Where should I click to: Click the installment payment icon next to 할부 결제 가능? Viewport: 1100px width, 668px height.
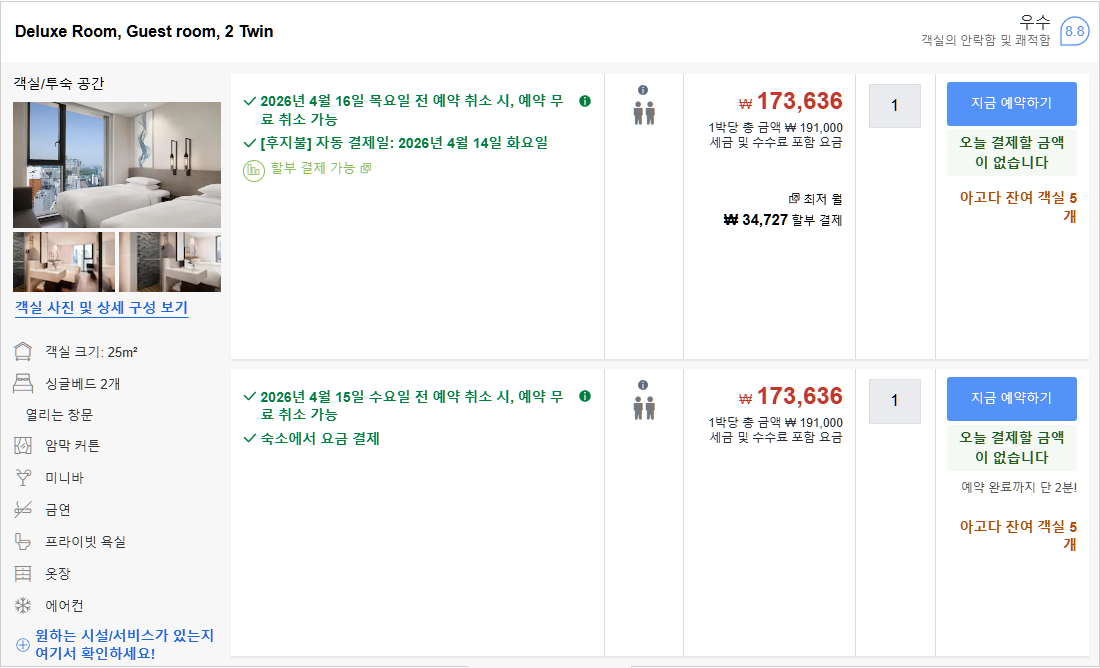click(254, 168)
